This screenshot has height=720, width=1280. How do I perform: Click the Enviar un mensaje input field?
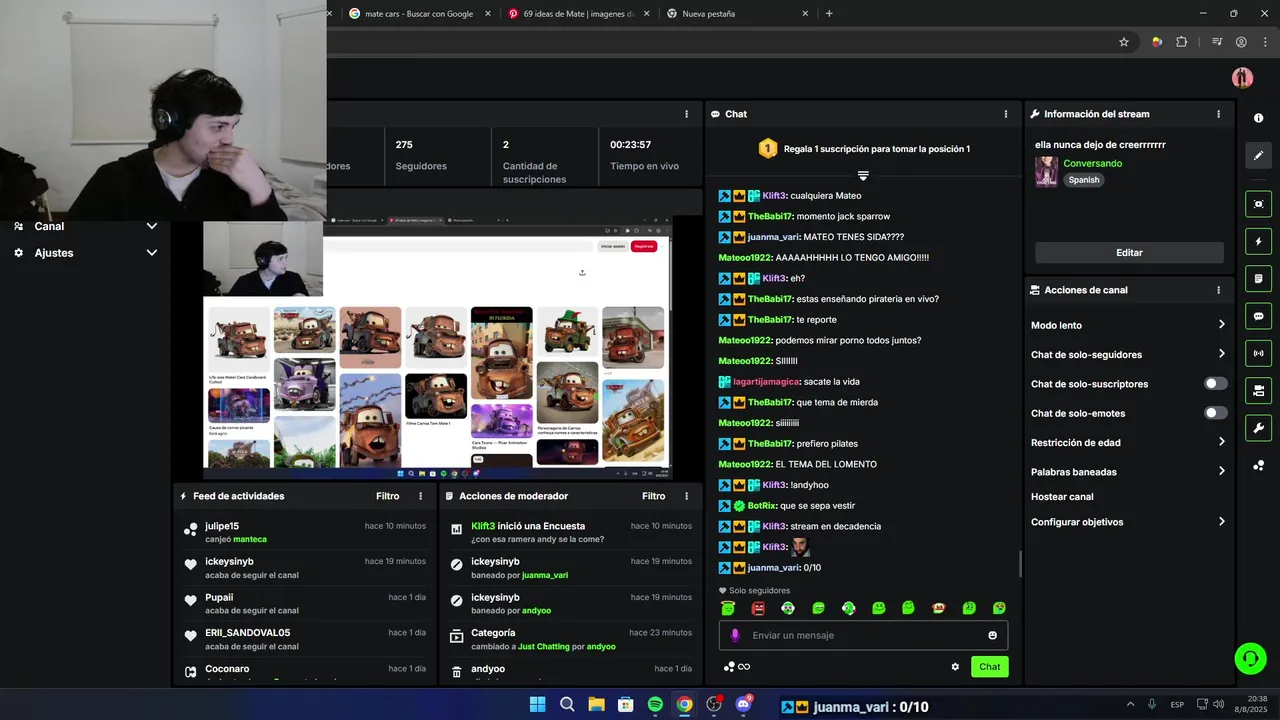(x=863, y=635)
